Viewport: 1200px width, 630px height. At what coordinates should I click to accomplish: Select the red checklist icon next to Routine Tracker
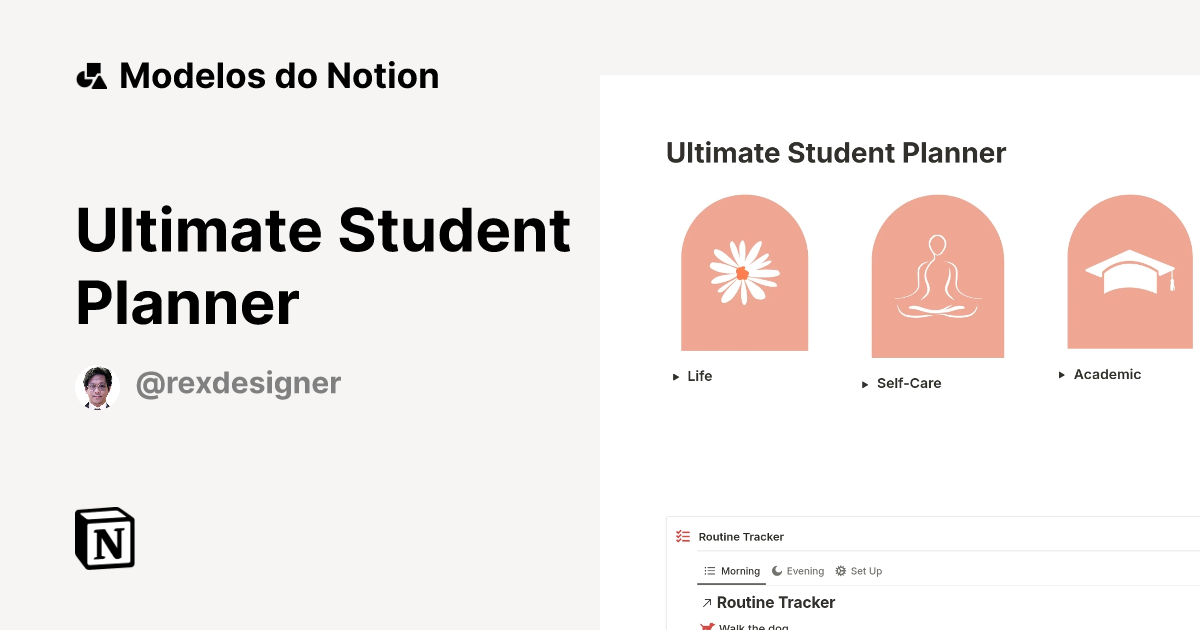click(x=683, y=536)
